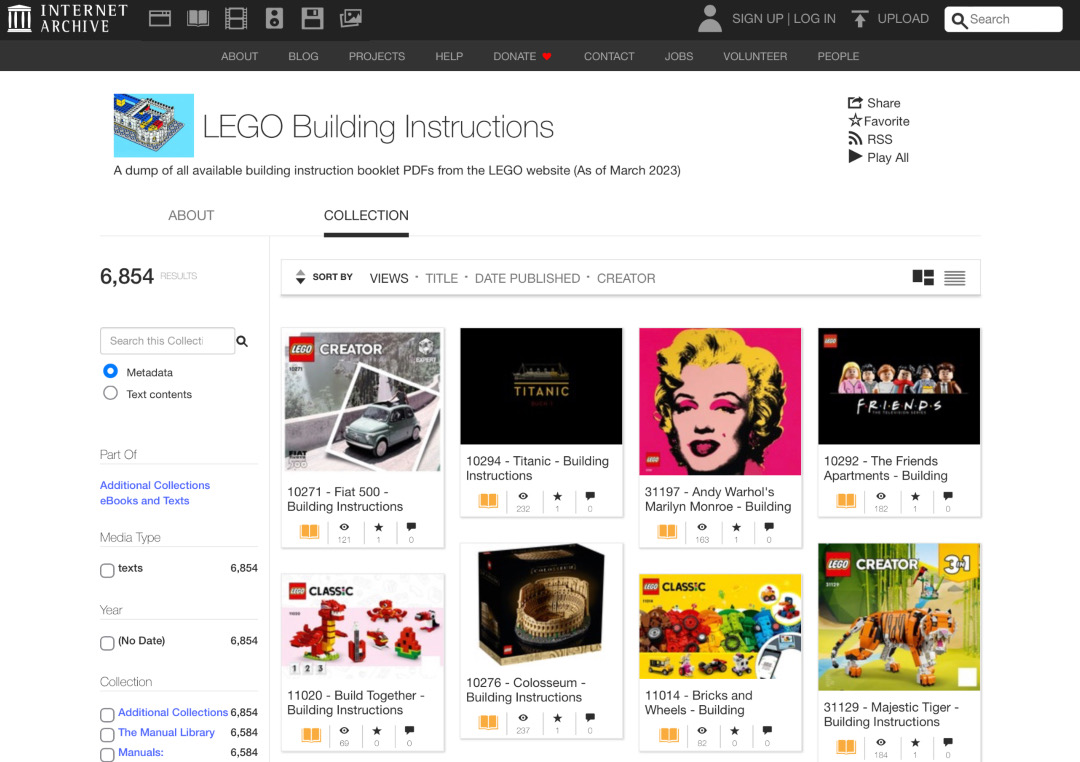
Task: Open the Software archive icon
Action: pyautogui.click(x=311, y=18)
